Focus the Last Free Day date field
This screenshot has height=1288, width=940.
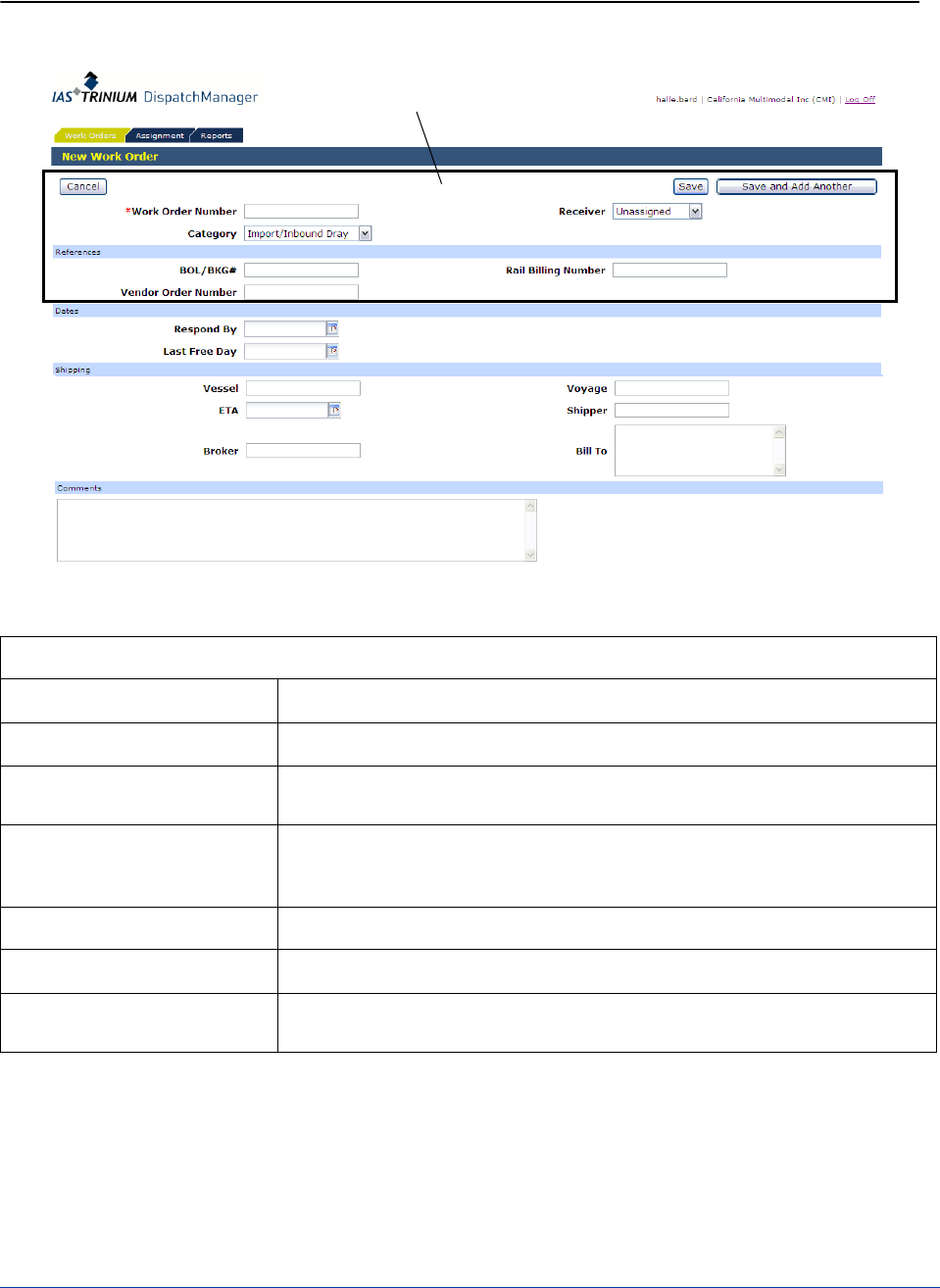pyautogui.click(x=285, y=351)
